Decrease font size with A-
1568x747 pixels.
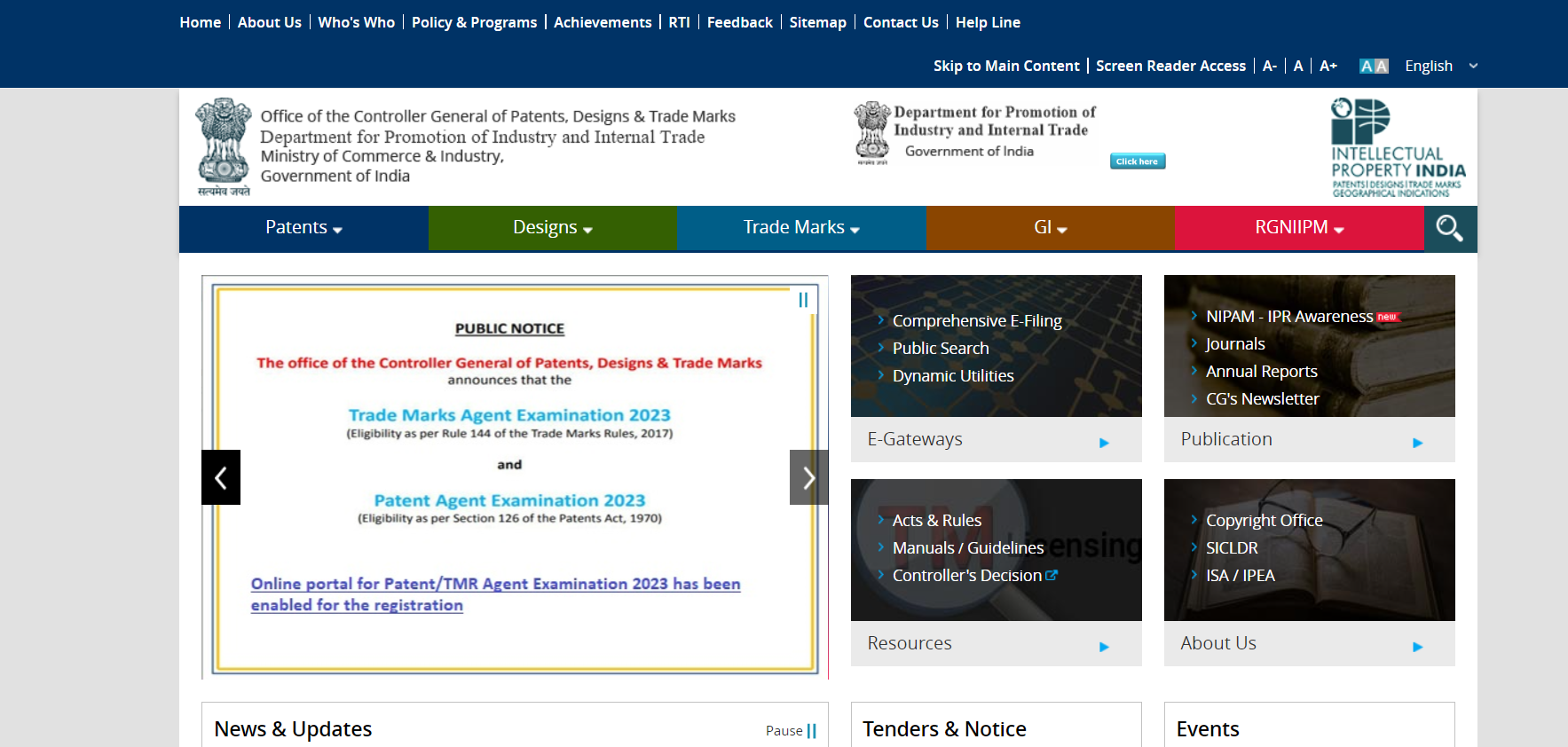tap(1270, 66)
